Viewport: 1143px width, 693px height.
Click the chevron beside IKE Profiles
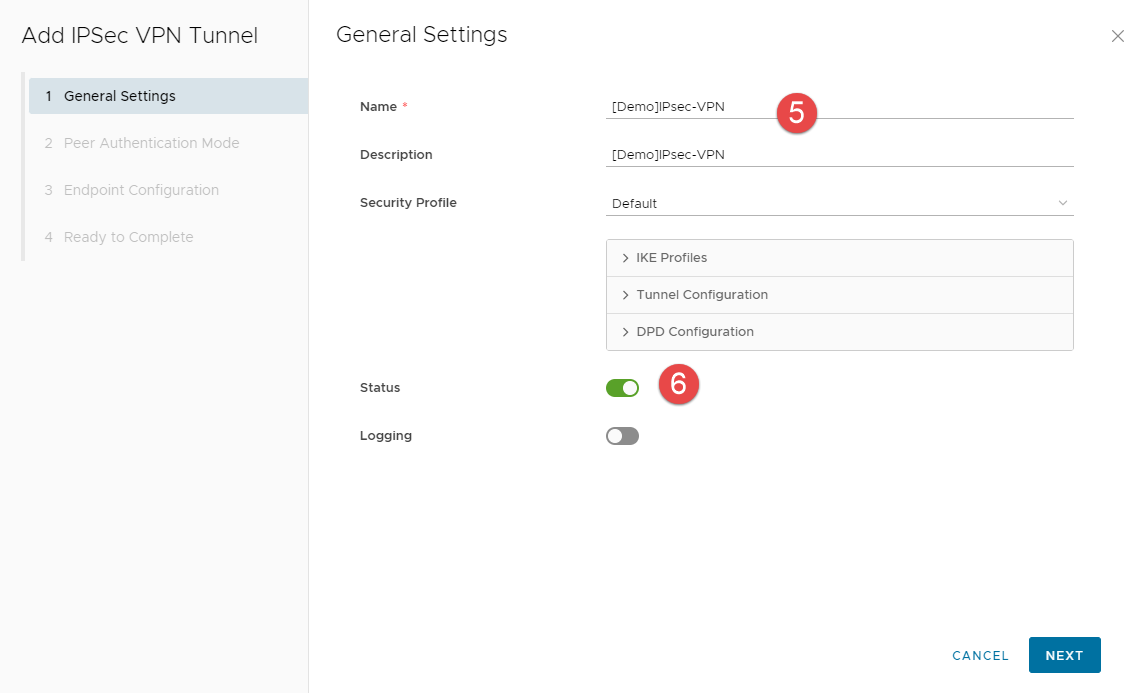(625, 258)
